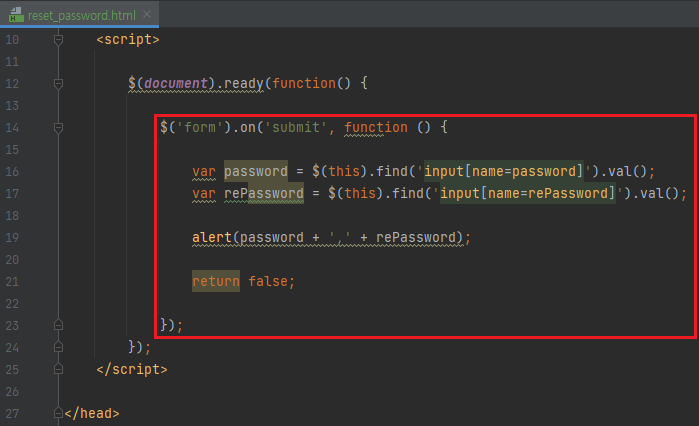The image size is (699, 426).
Task: Click the closing </script> tag
Action: (x=132, y=369)
